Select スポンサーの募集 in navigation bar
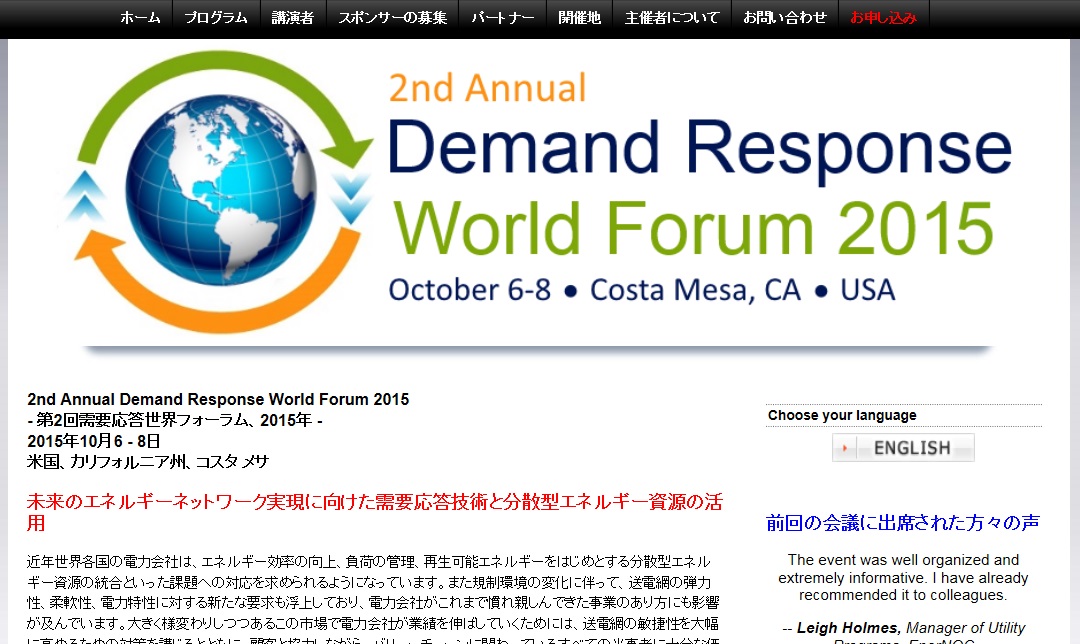The width and height of the screenshot is (1080, 644). (x=393, y=18)
